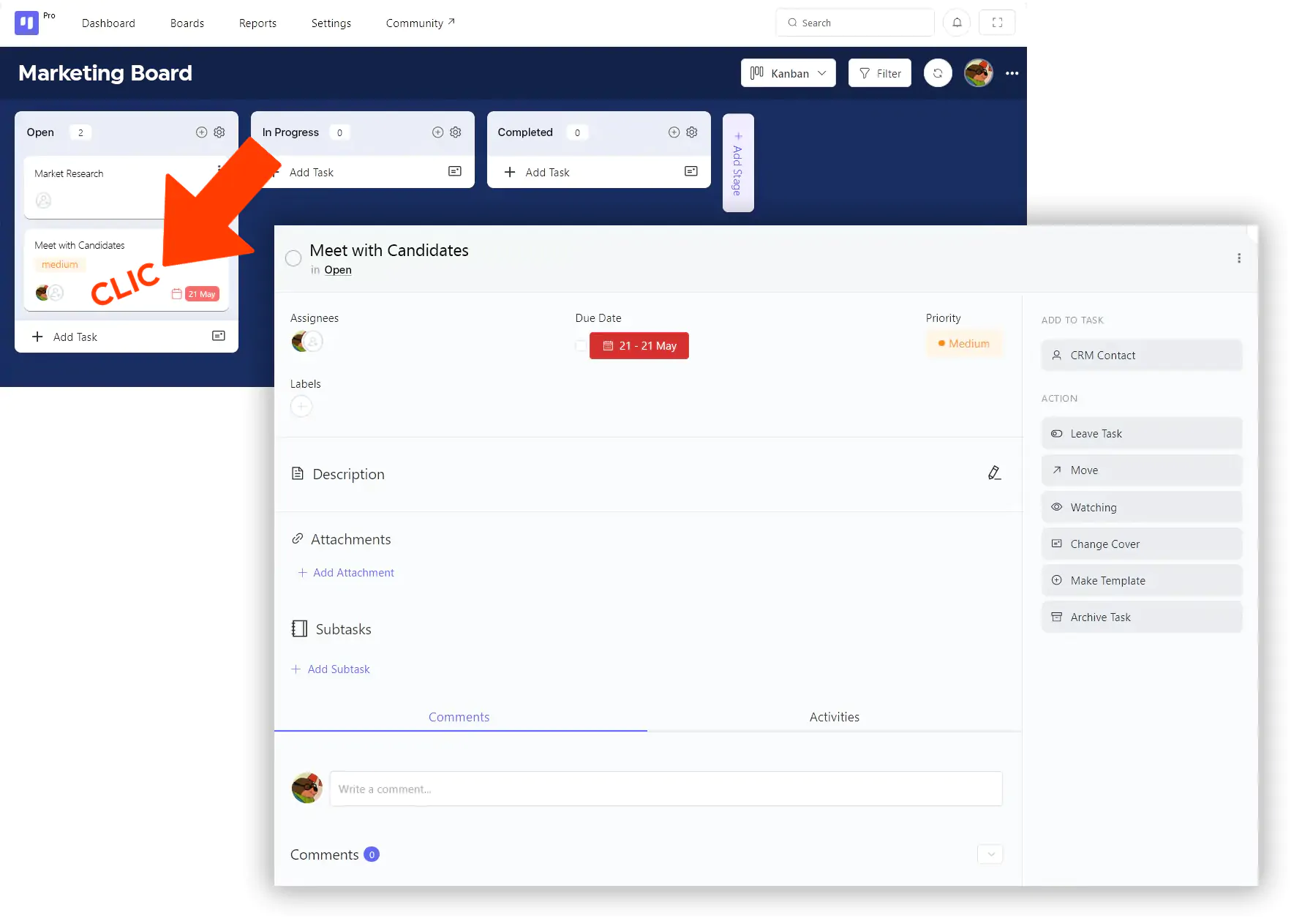This screenshot has width=1302, height=924.
Task: Open the Medium priority selector
Action: (963, 344)
